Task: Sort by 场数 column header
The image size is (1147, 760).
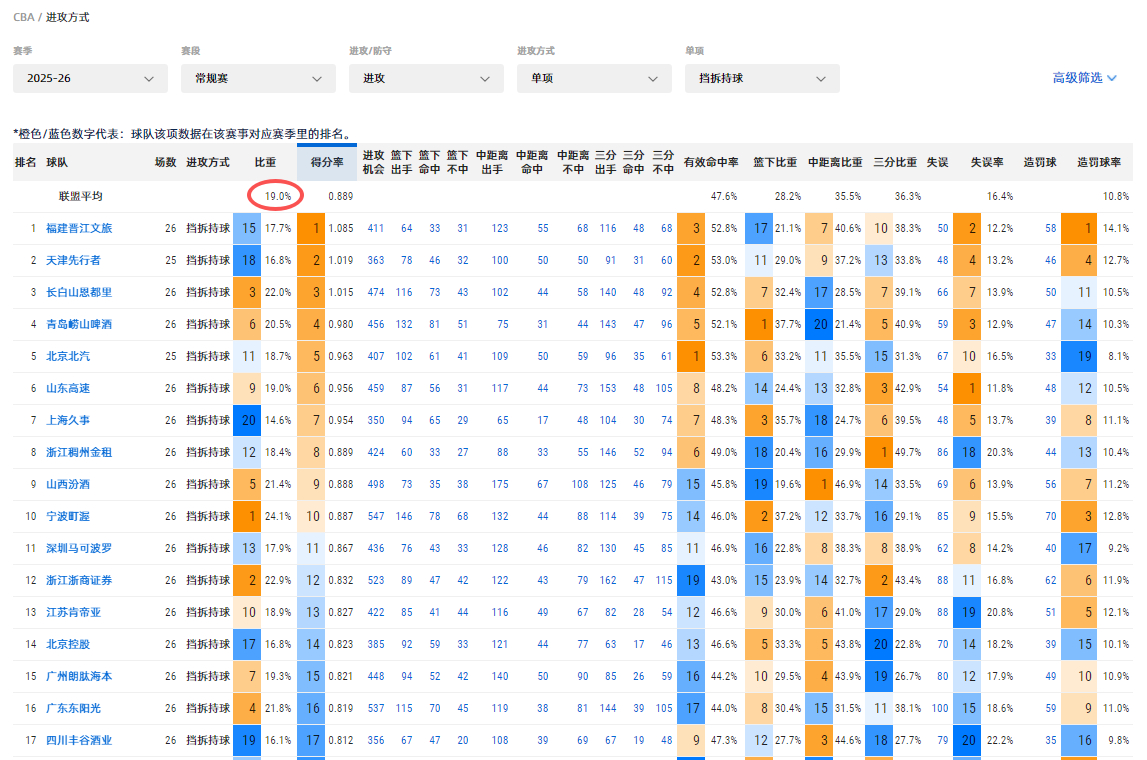Action: tap(165, 162)
